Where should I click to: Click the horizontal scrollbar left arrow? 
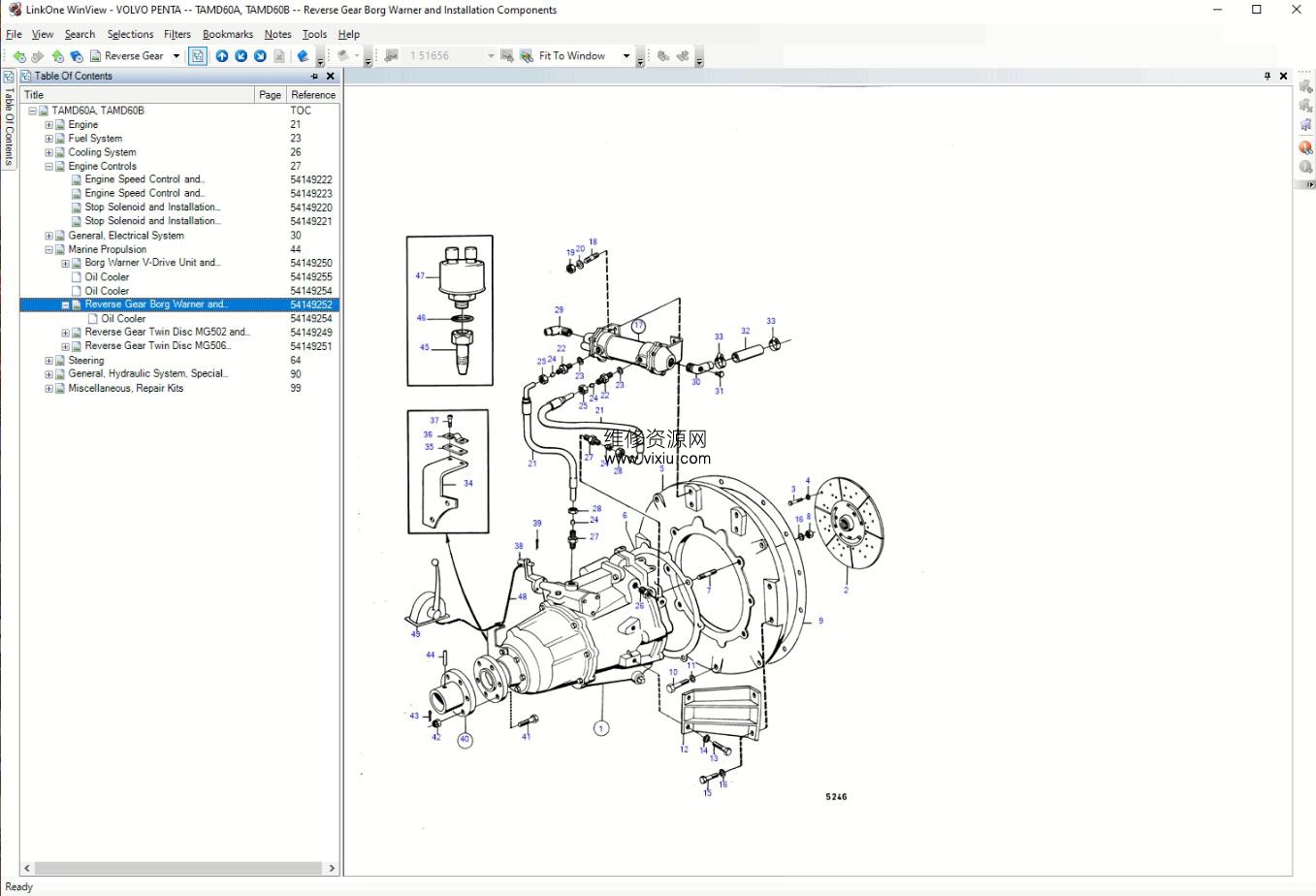(x=27, y=869)
